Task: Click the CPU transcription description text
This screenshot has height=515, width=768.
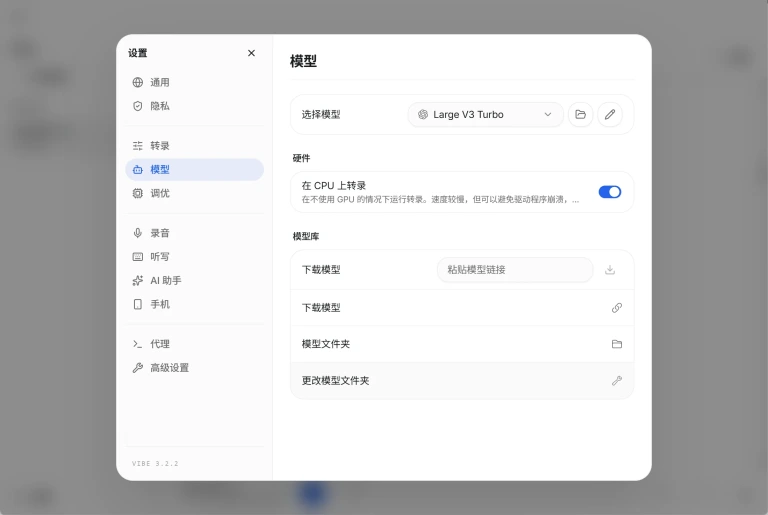Action: pyautogui.click(x=440, y=199)
